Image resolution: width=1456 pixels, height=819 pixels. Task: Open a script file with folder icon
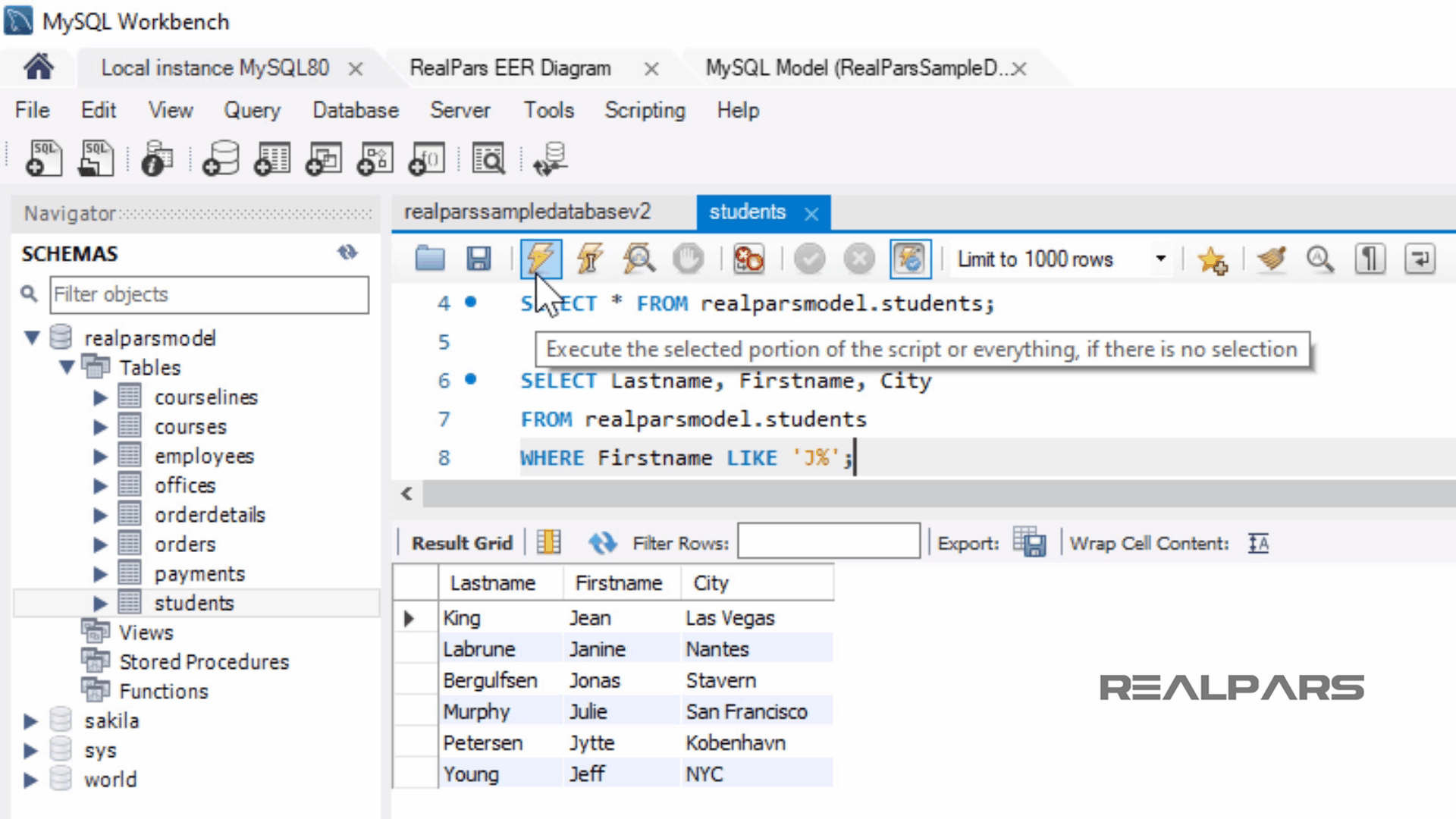point(430,259)
